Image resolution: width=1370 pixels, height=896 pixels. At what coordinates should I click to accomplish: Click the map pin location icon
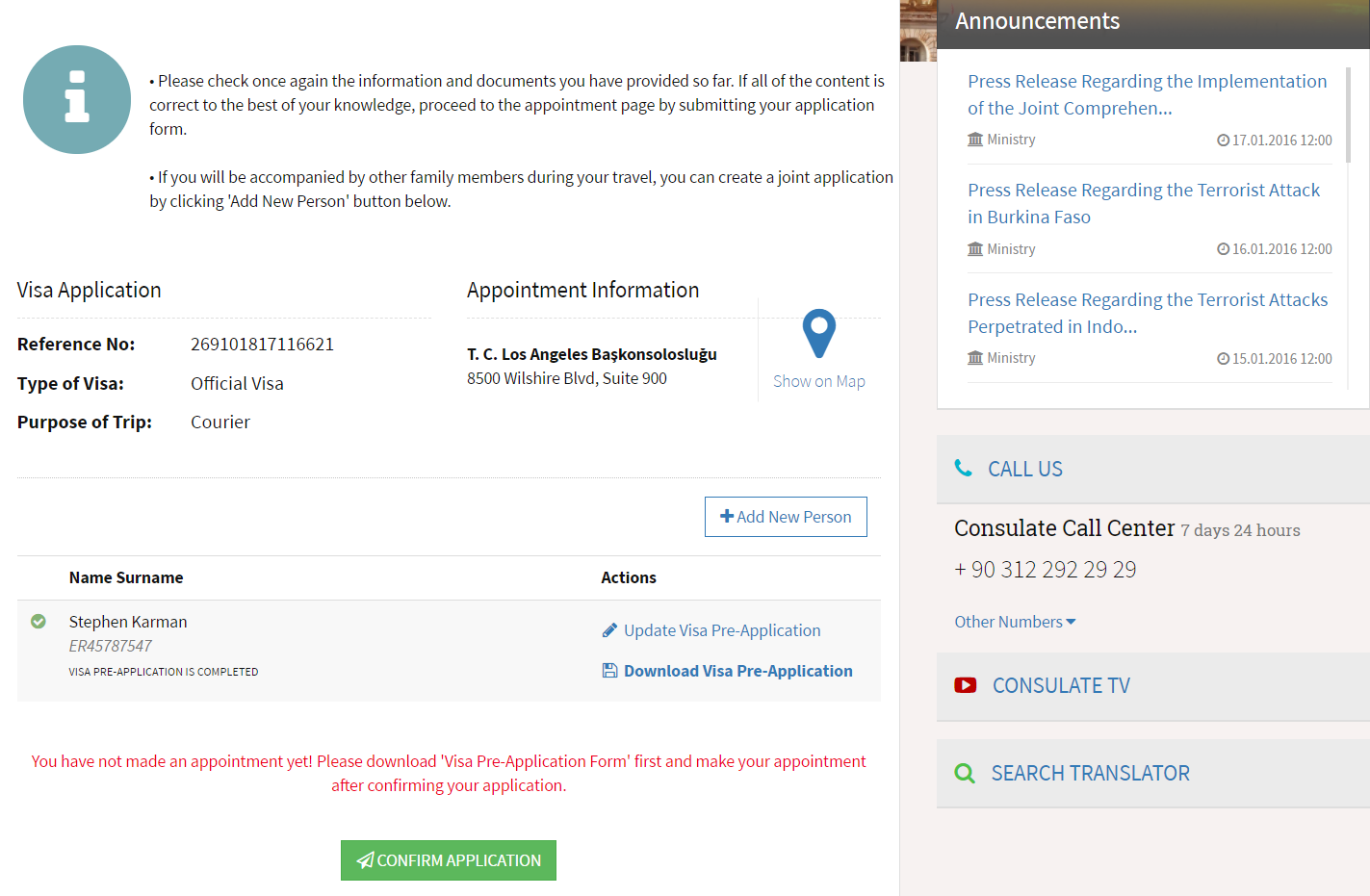[819, 334]
